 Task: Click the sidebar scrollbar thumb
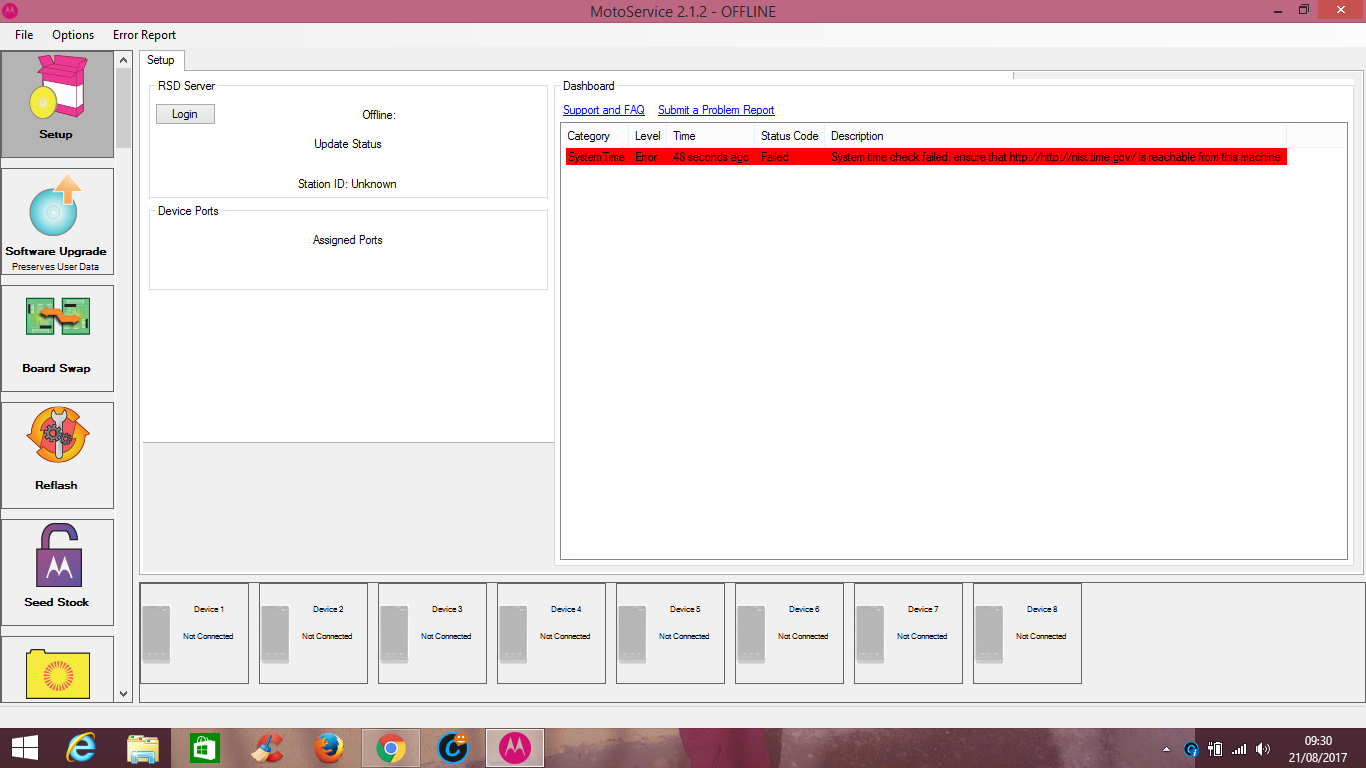pyautogui.click(x=124, y=107)
